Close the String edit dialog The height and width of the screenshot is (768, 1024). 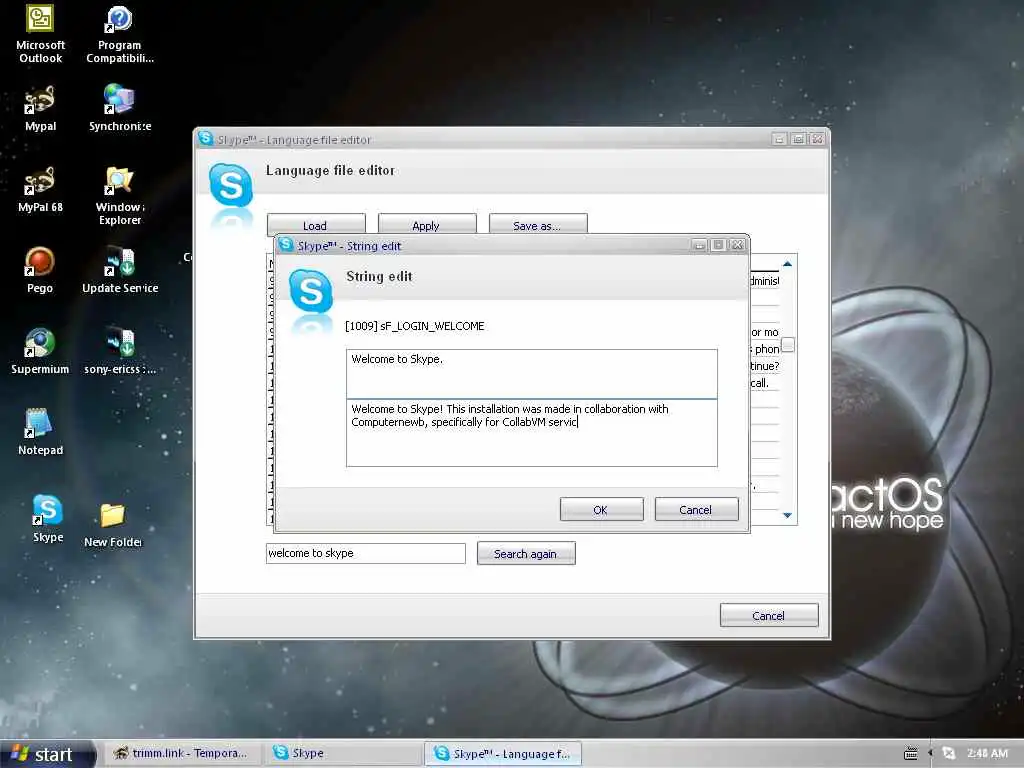click(737, 245)
